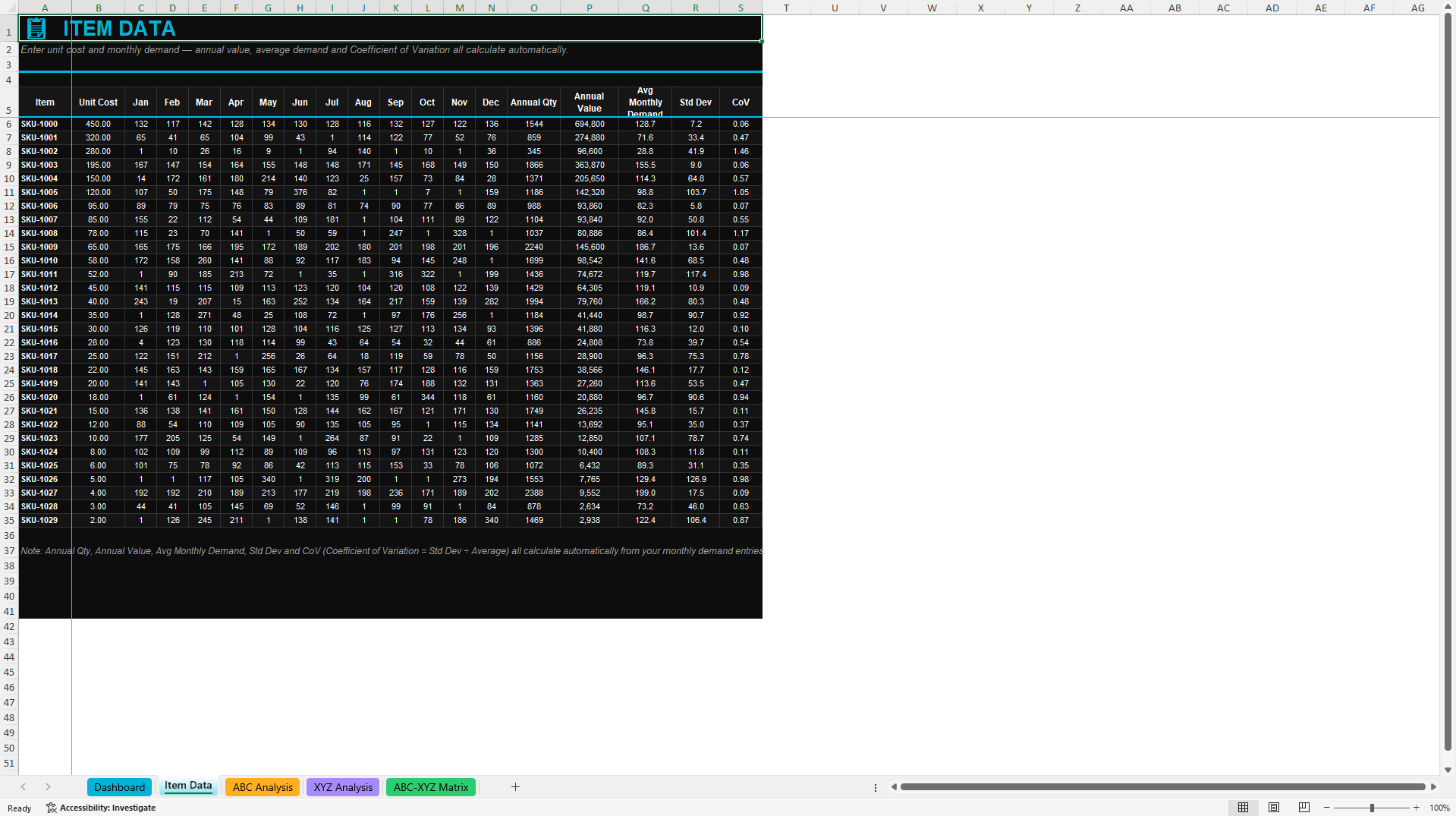The width and height of the screenshot is (1456, 816).
Task: Select the SKU-1000 item cell
Action: point(45,124)
